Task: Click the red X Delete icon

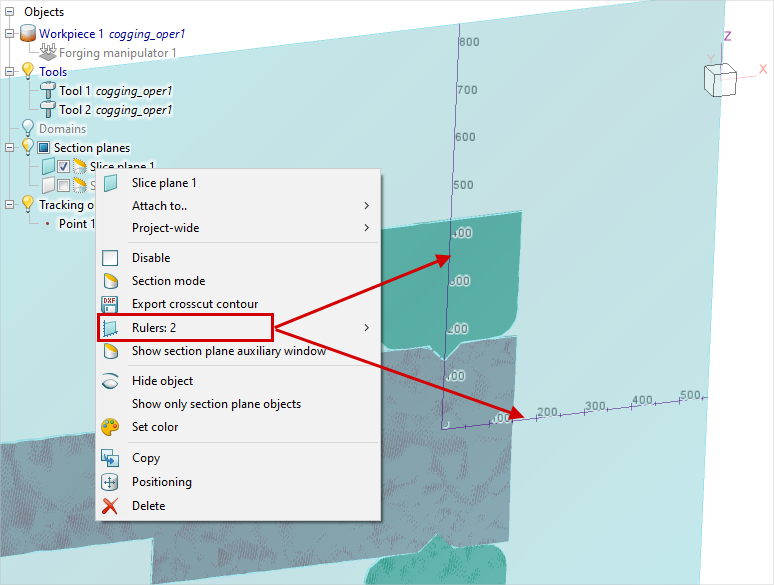Action: click(x=111, y=506)
